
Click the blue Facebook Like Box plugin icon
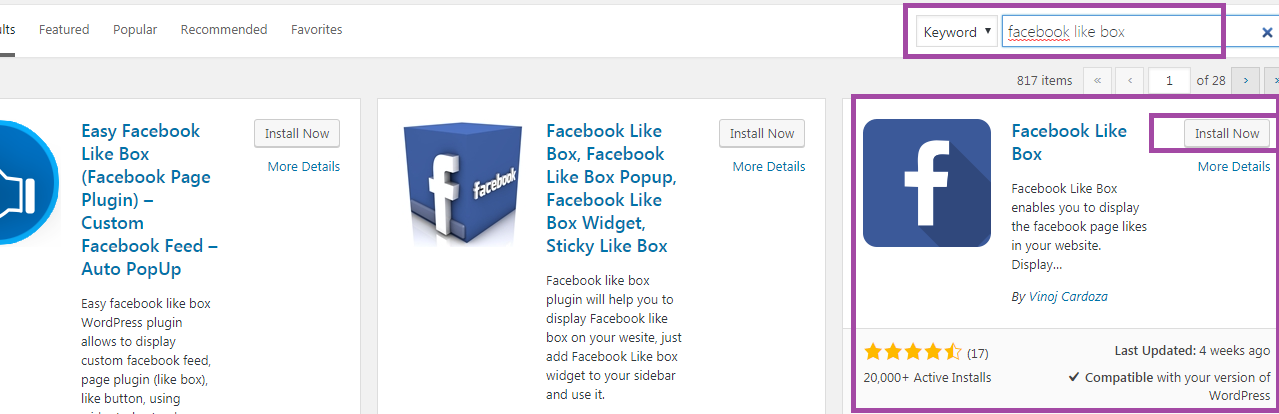[x=926, y=183]
